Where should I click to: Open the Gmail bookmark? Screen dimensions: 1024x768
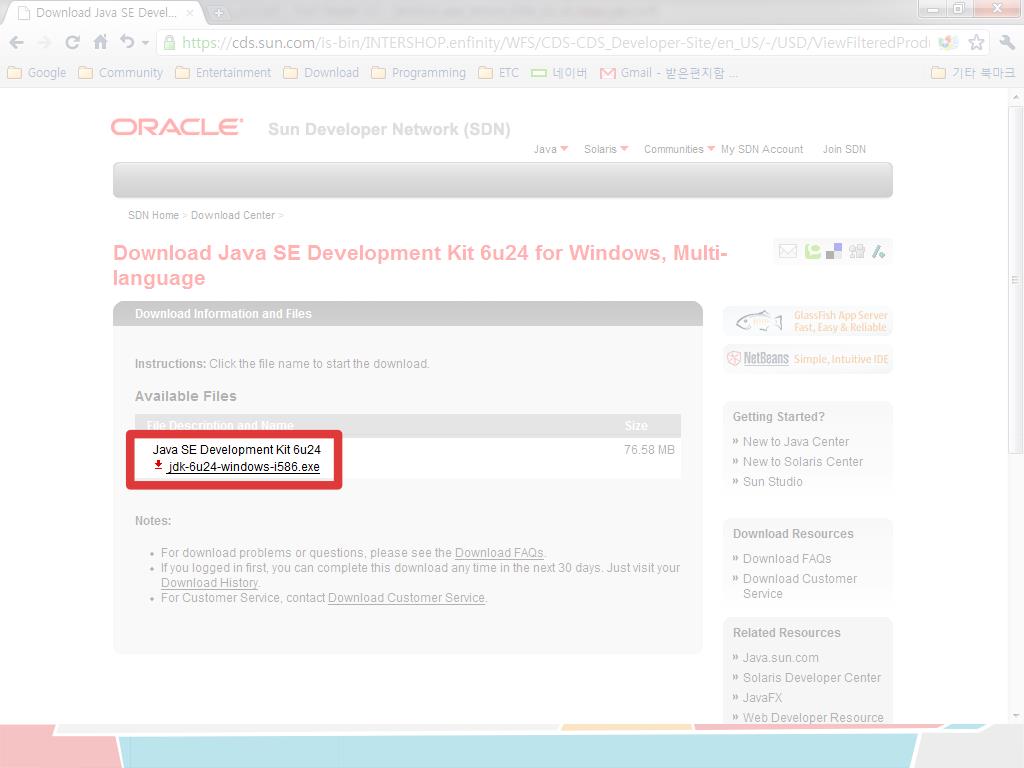(x=667, y=72)
